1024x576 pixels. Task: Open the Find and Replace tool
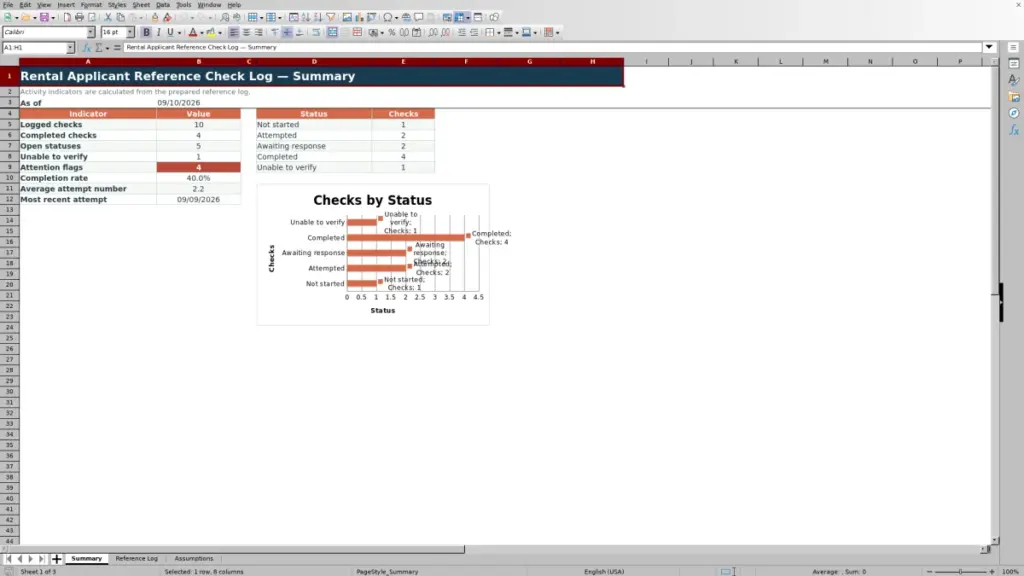point(224,17)
